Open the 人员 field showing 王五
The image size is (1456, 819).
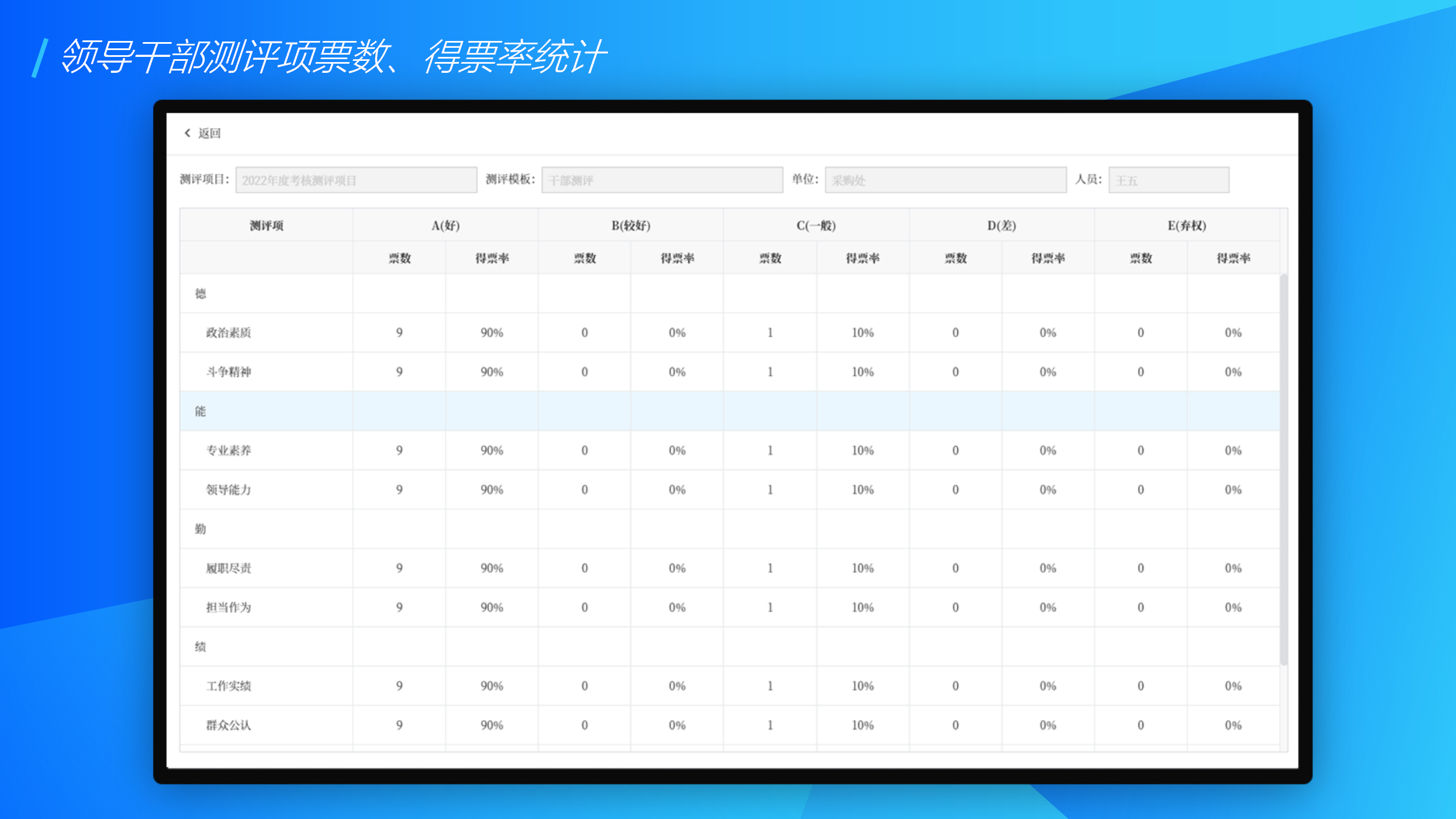pos(1168,180)
